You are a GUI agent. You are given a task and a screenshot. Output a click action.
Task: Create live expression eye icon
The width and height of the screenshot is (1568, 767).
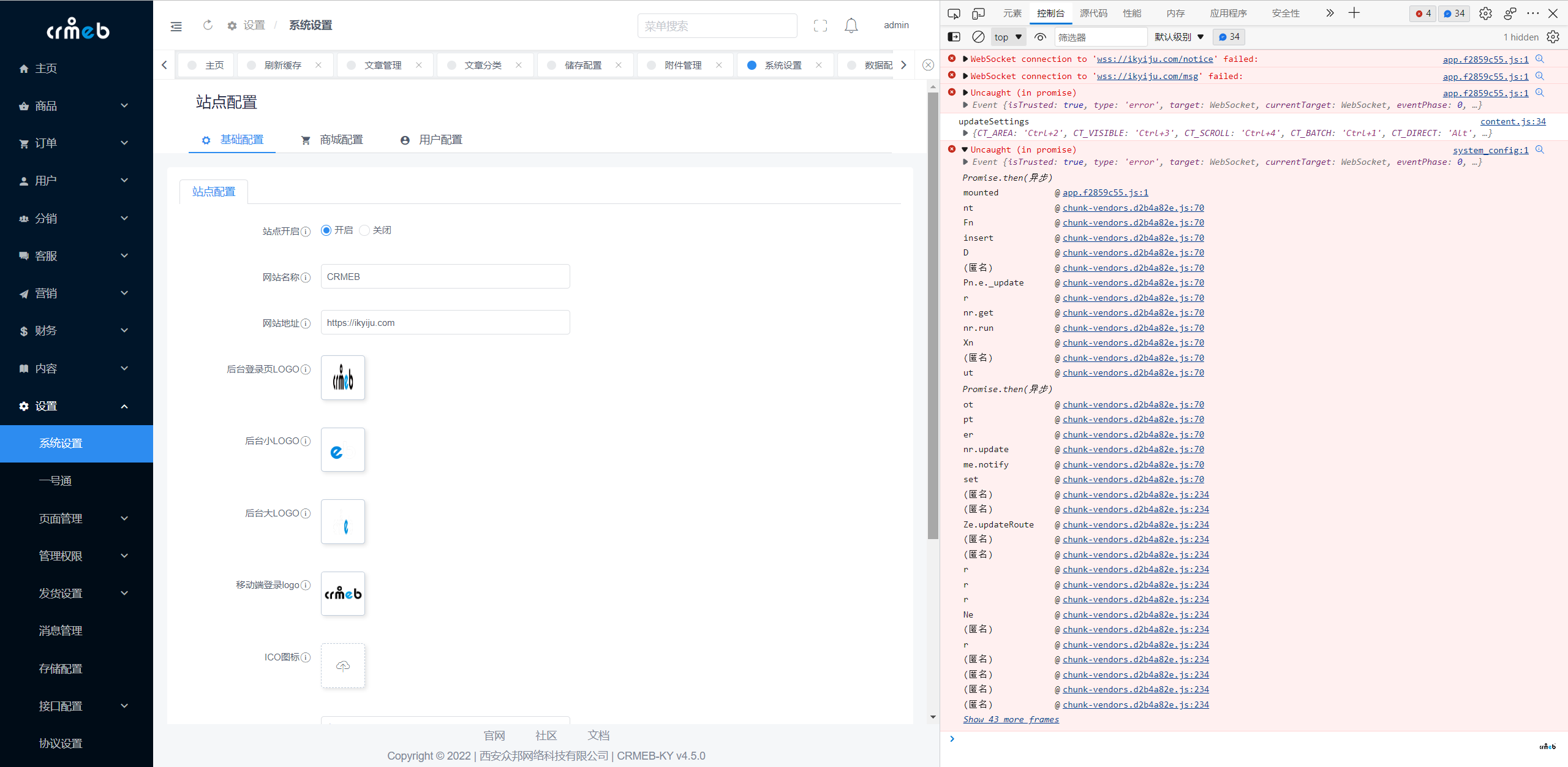[x=1039, y=37]
